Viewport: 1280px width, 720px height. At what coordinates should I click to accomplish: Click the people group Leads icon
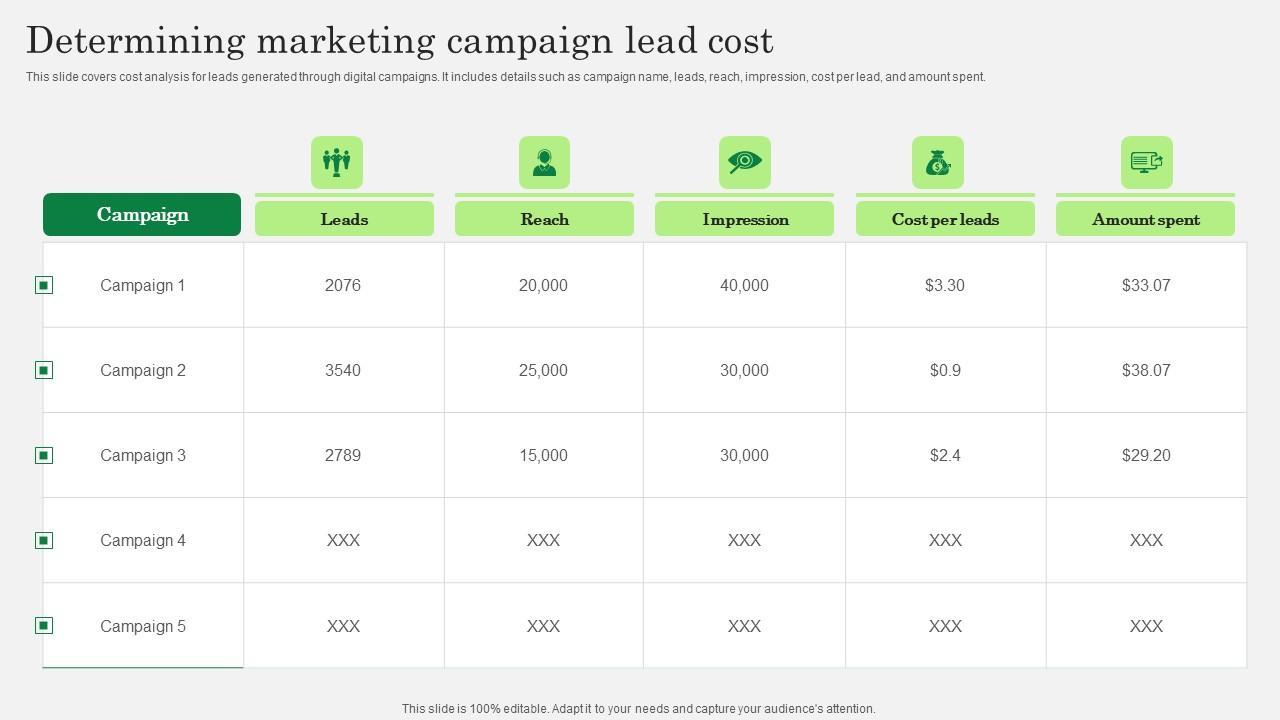(337, 162)
